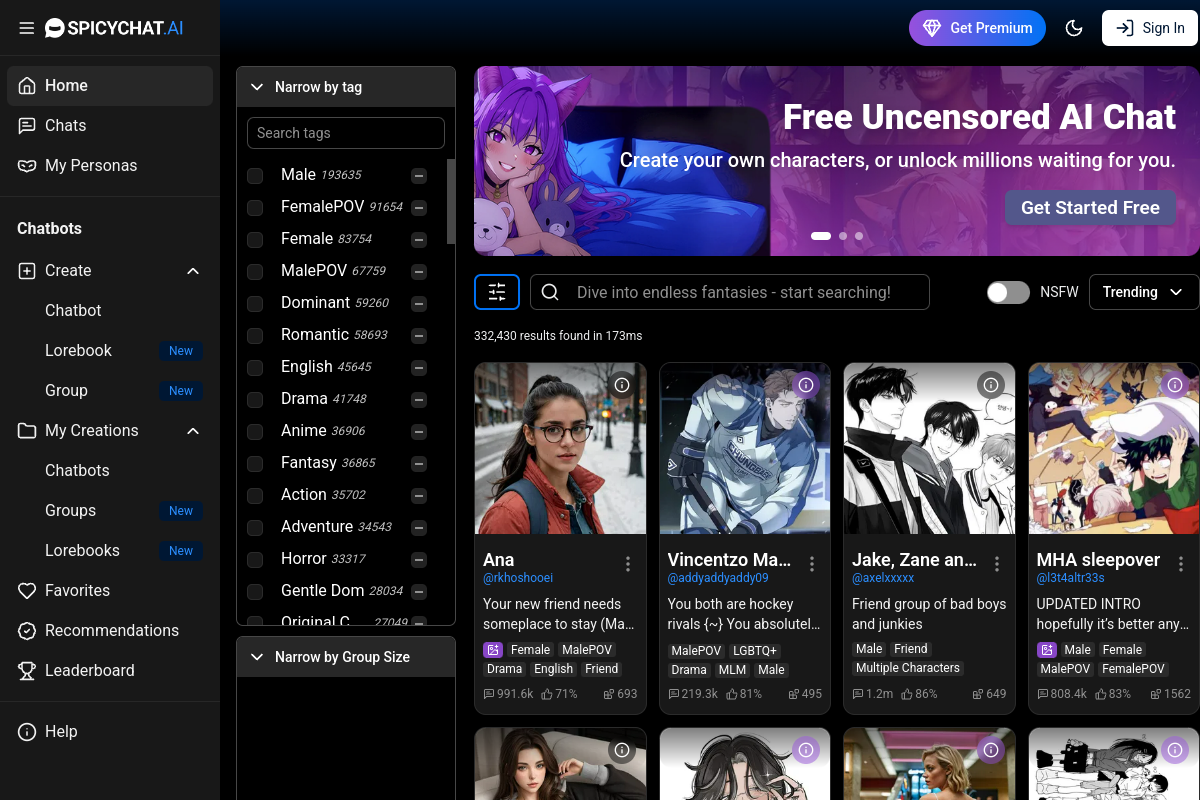Viewport: 1200px width, 800px height.
Task: Collapse the Narrow by tag panel
Action: [x=257, y=86]
